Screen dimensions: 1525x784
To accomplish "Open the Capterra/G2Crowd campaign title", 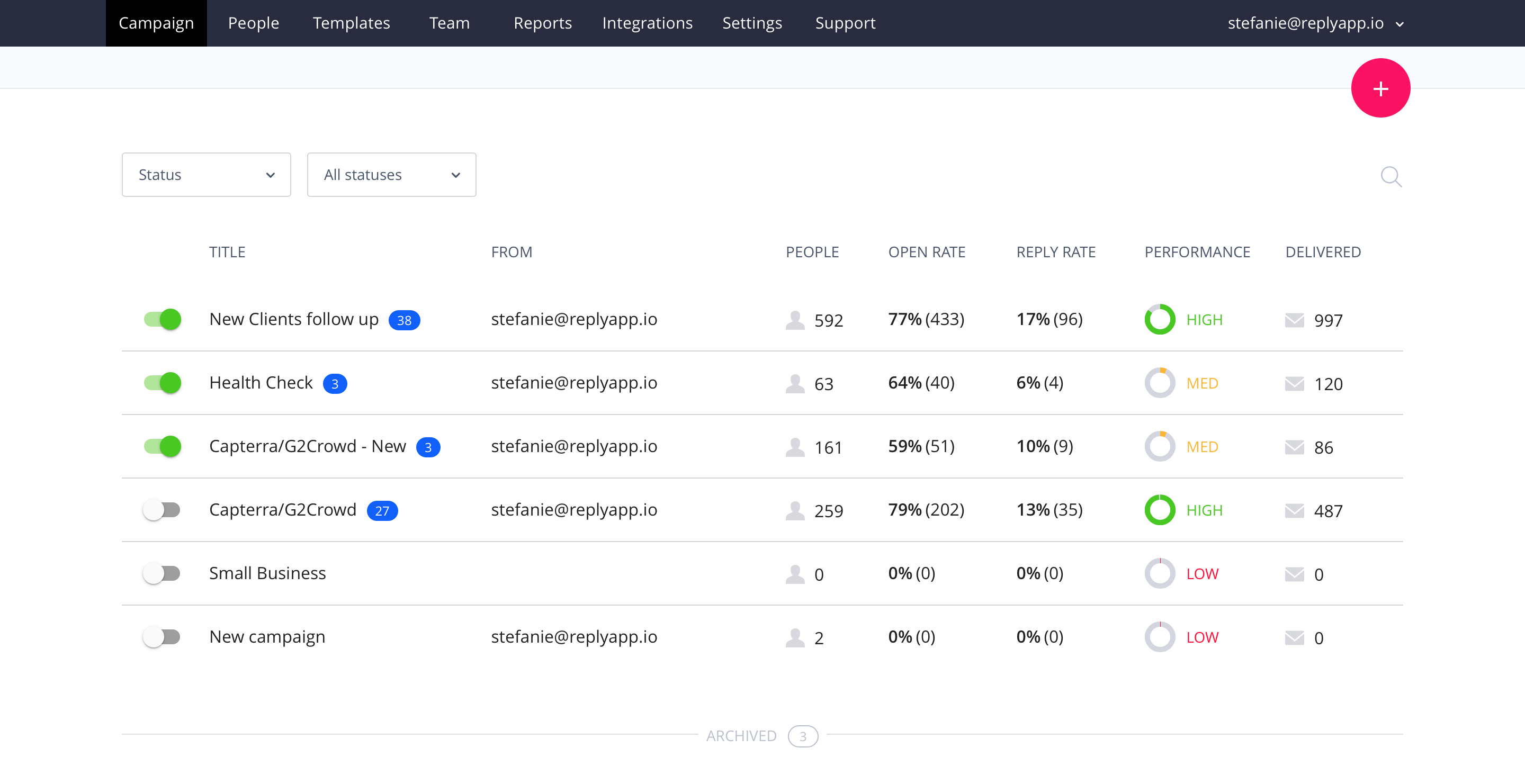I will pyautogui.click(x=282, y=509).
